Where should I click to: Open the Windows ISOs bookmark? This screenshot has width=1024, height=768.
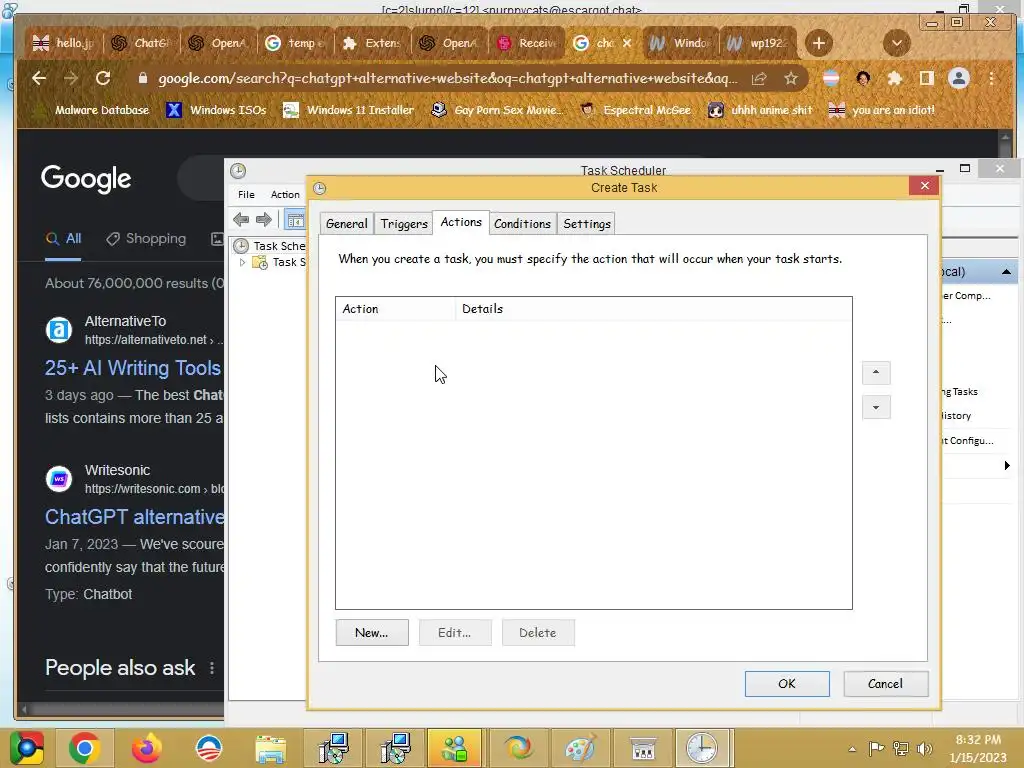(217, 110)
